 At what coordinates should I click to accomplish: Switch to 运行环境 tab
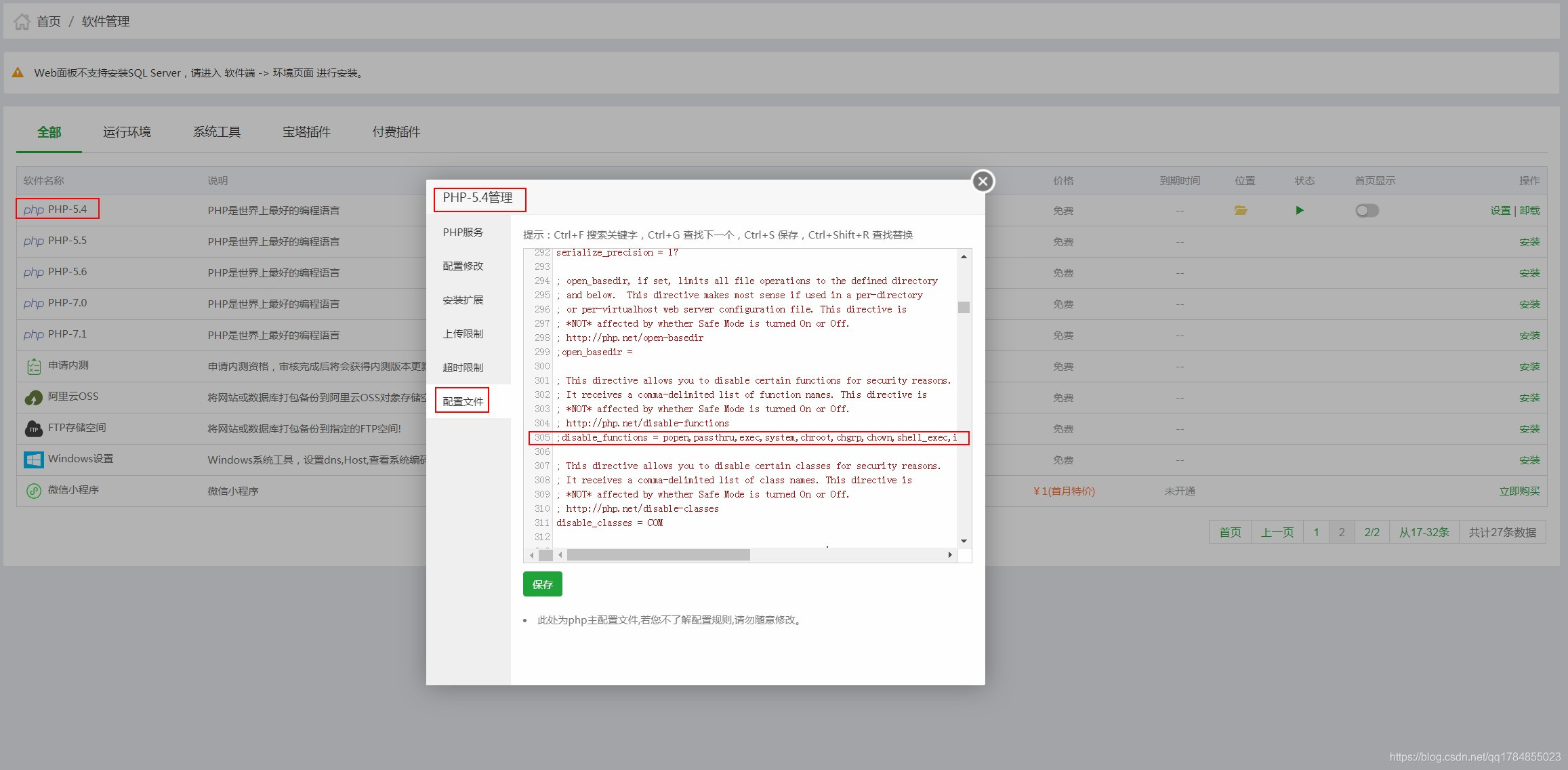pyautogui.click(x=127, y=132)
